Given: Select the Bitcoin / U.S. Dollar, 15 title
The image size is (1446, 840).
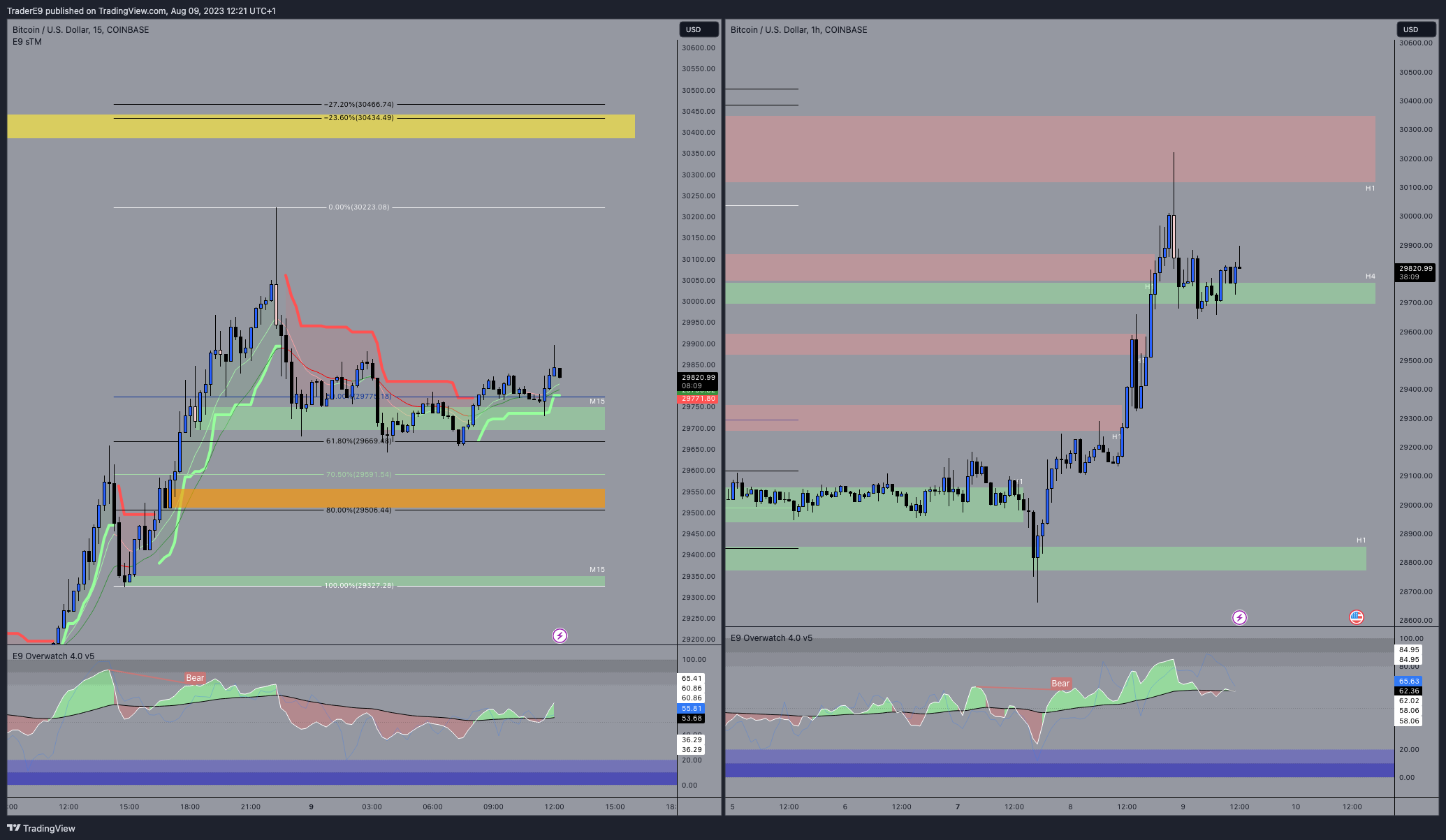Looking at the screenshot, I should coord(80,29).
